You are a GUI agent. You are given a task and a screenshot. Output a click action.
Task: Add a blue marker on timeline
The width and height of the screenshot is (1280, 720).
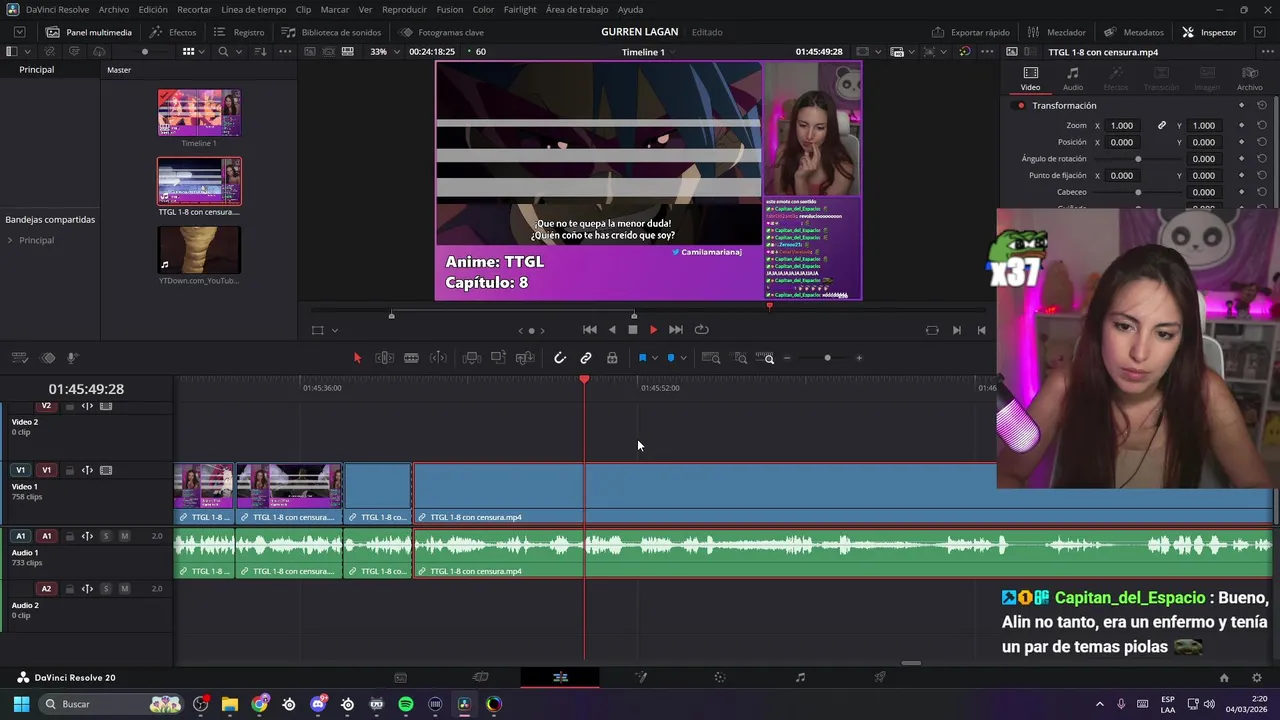point(671,358)
